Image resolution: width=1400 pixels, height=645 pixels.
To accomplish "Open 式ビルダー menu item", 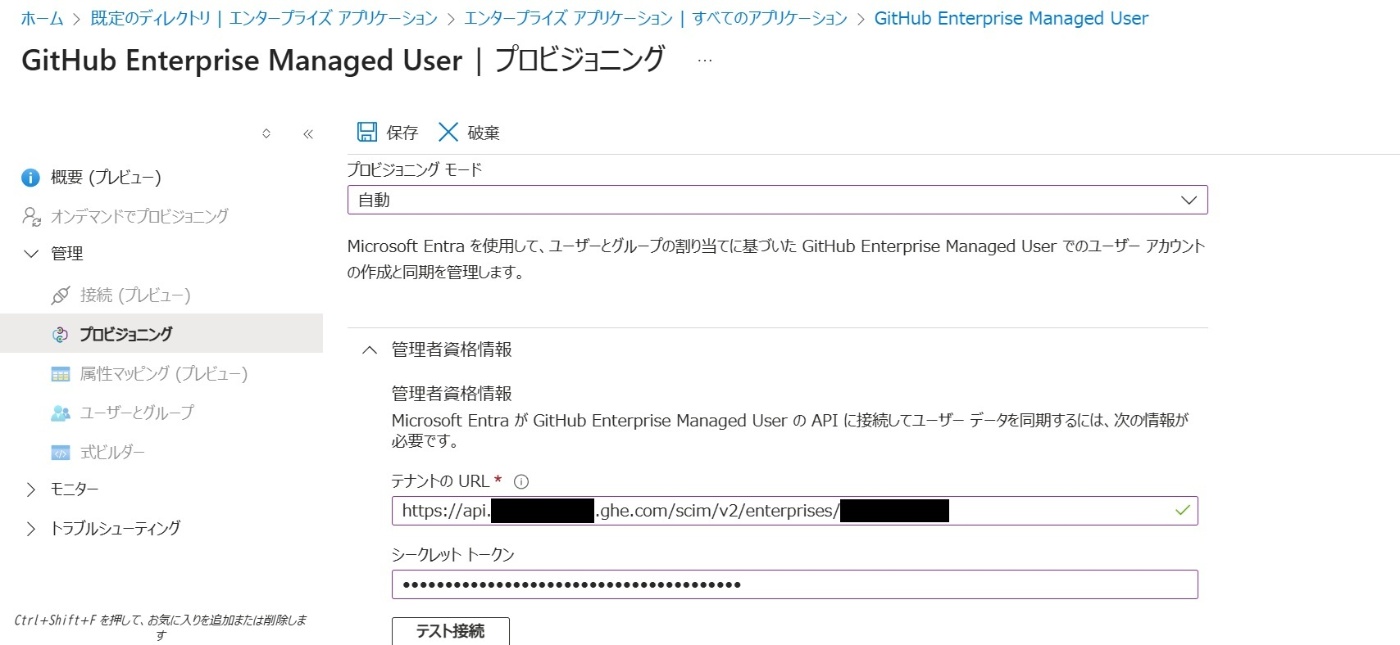I will pos(113,452).
